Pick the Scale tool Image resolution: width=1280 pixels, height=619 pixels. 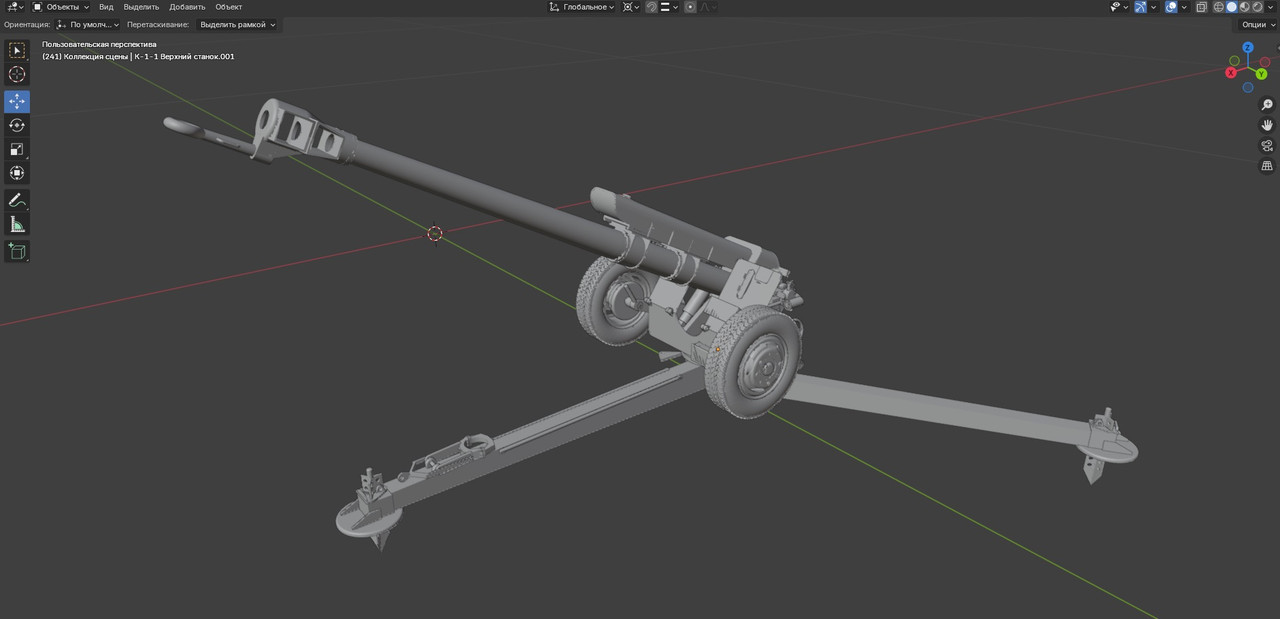(17, 149)
